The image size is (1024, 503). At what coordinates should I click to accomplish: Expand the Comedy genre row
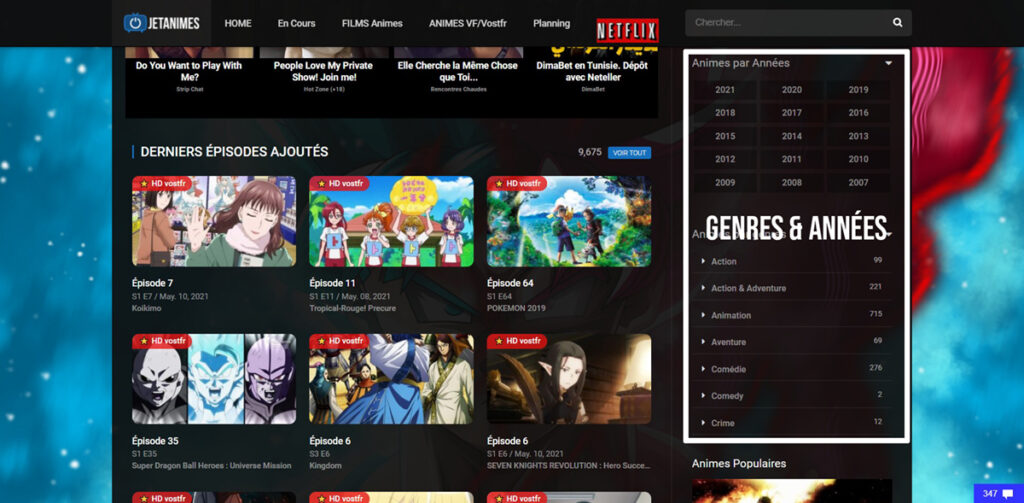tap(792, 396)
